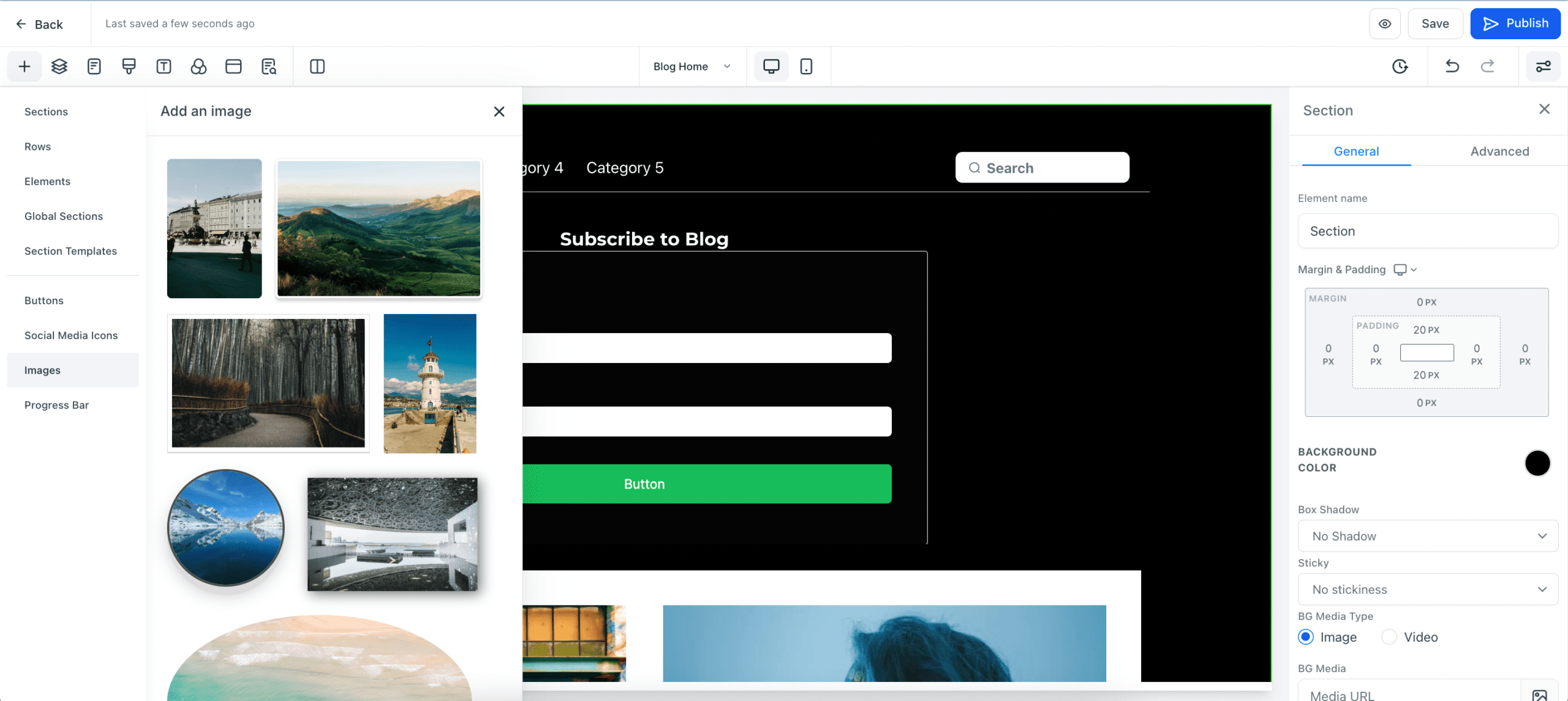The height and width of the screenshot is (701, 1568).
Task: Click the SEO search page icon
Action: [269, 66]
